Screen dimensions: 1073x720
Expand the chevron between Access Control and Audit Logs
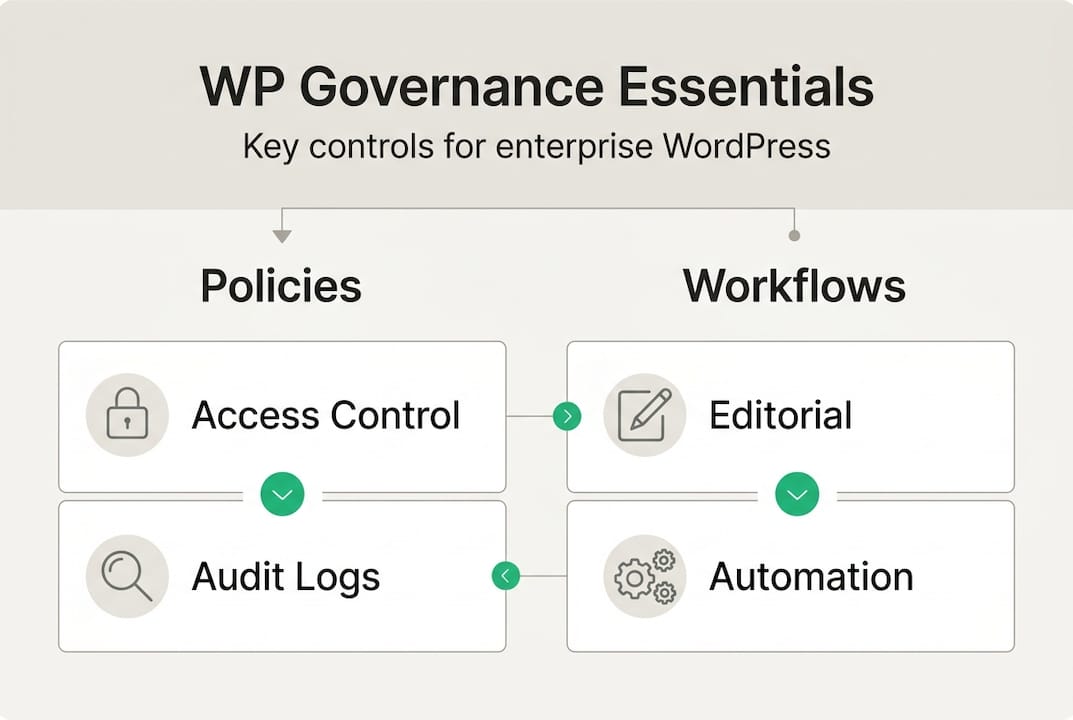coord(282,493)
